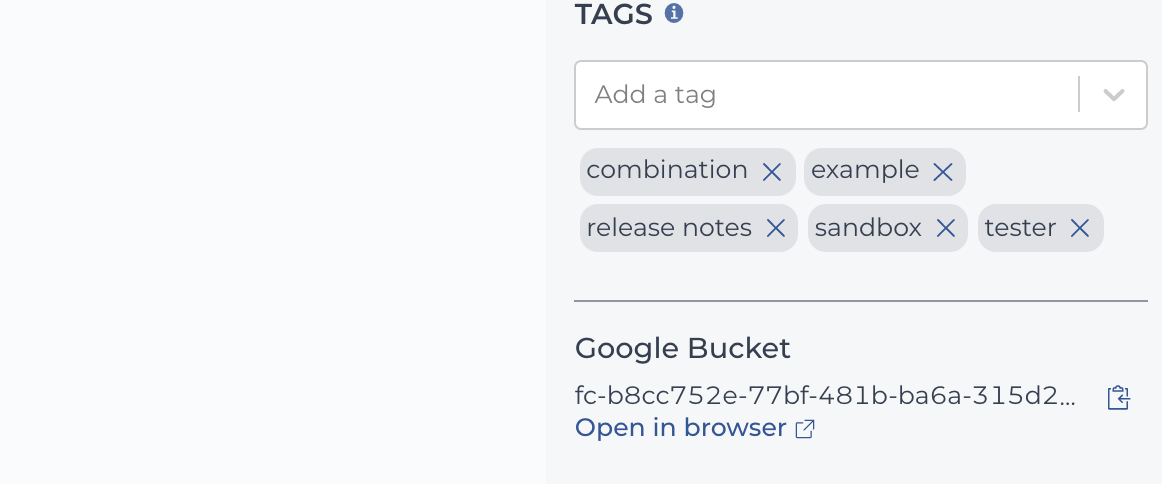Screen dimensions: 1162x484
Task: Select the example tag label
Action: click(865, 171)
